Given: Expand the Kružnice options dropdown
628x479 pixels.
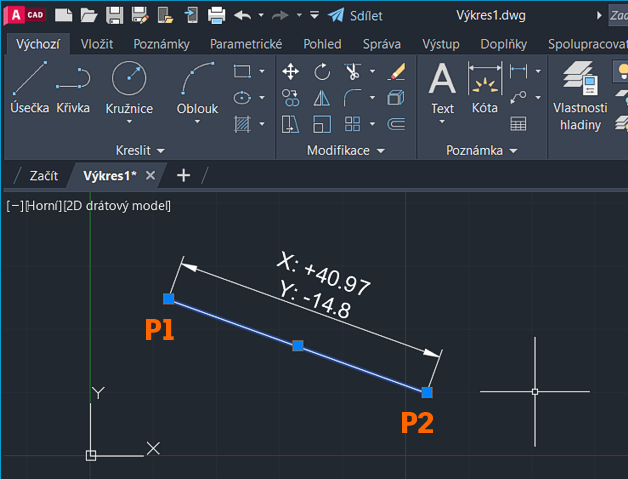Looking at the screenshot, I should point(129,122).
